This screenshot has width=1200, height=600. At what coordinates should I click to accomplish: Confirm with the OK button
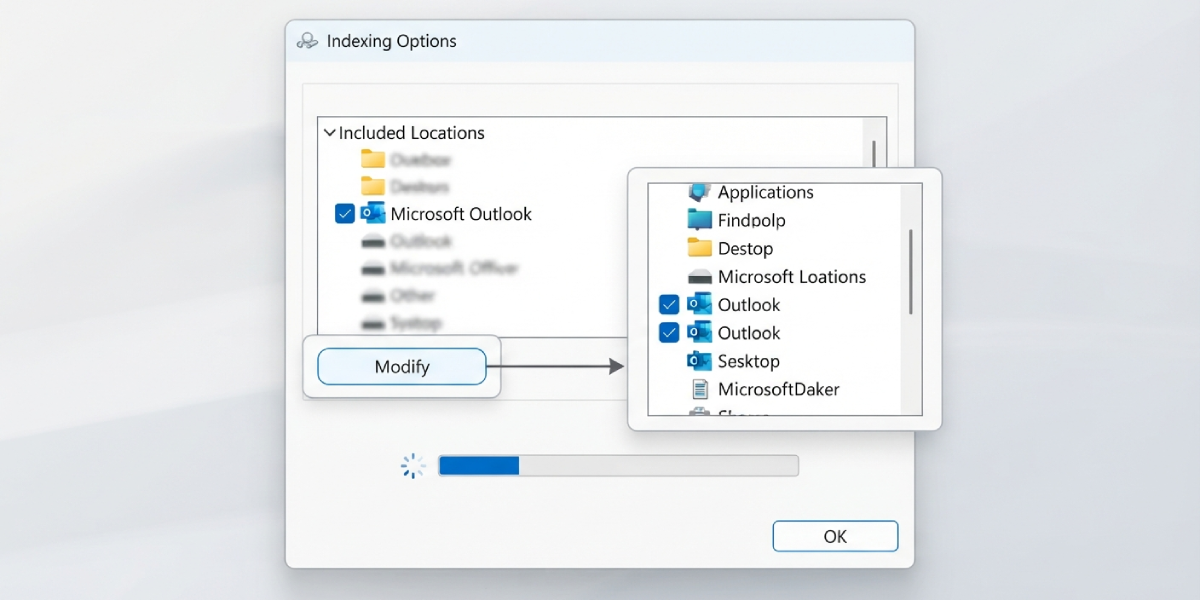coord(835,536)
